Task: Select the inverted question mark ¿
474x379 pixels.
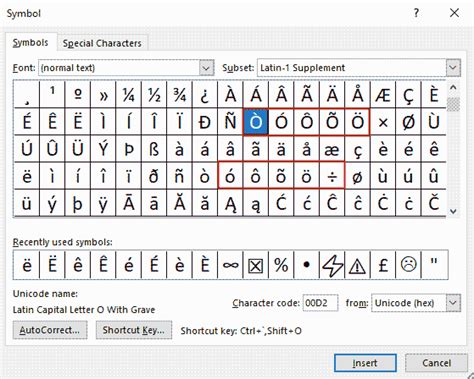Action: [x=205, y=95]
